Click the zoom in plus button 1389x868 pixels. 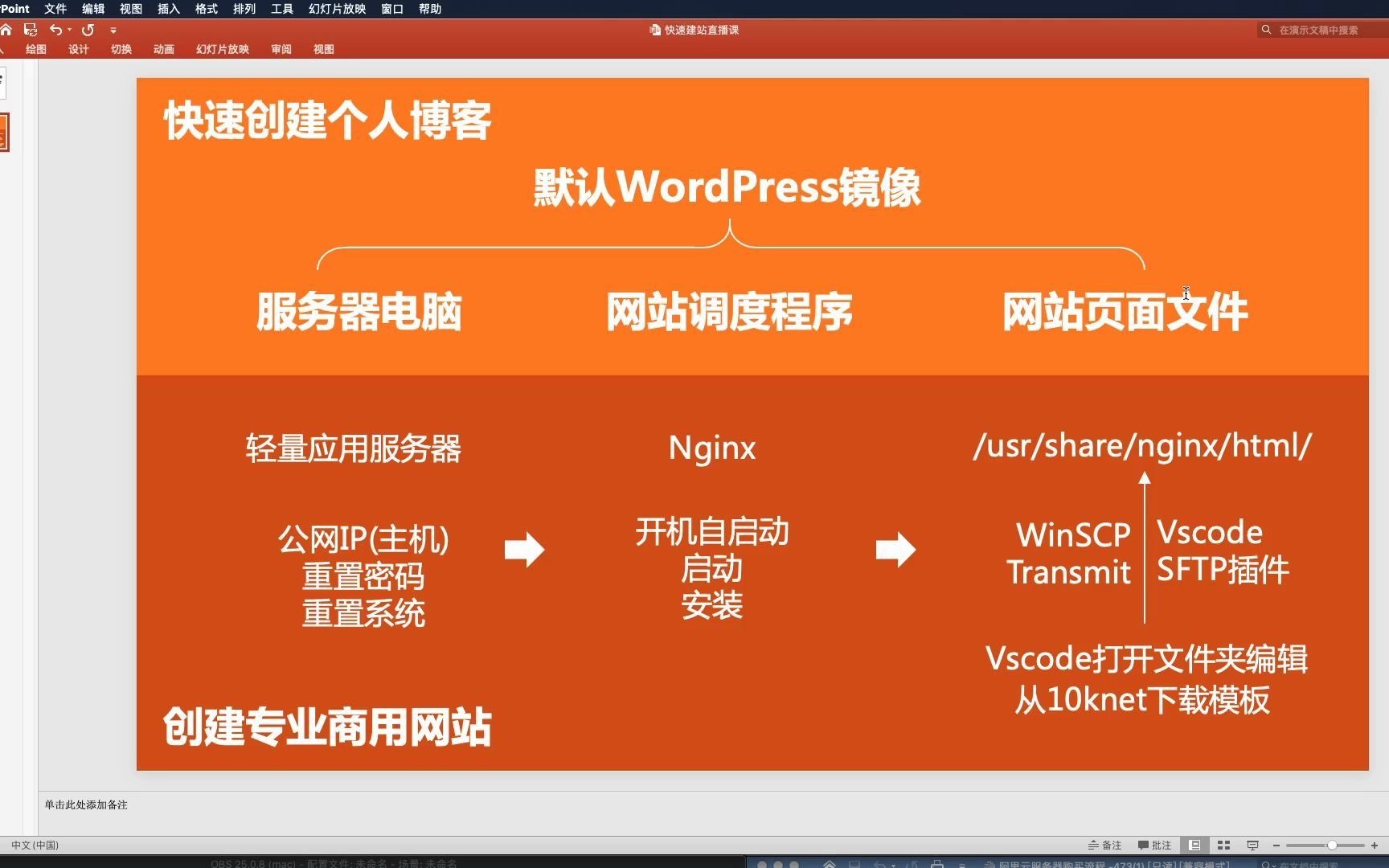pos(1375,845)
